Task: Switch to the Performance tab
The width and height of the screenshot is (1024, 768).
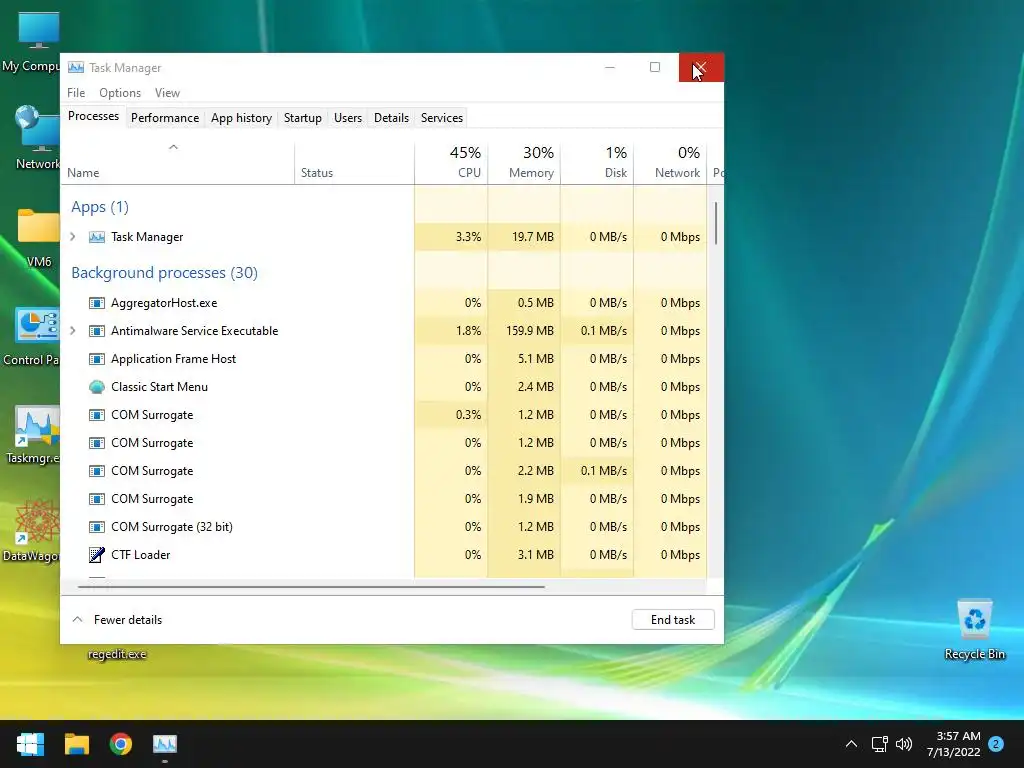Action: [x=165, y=118]
